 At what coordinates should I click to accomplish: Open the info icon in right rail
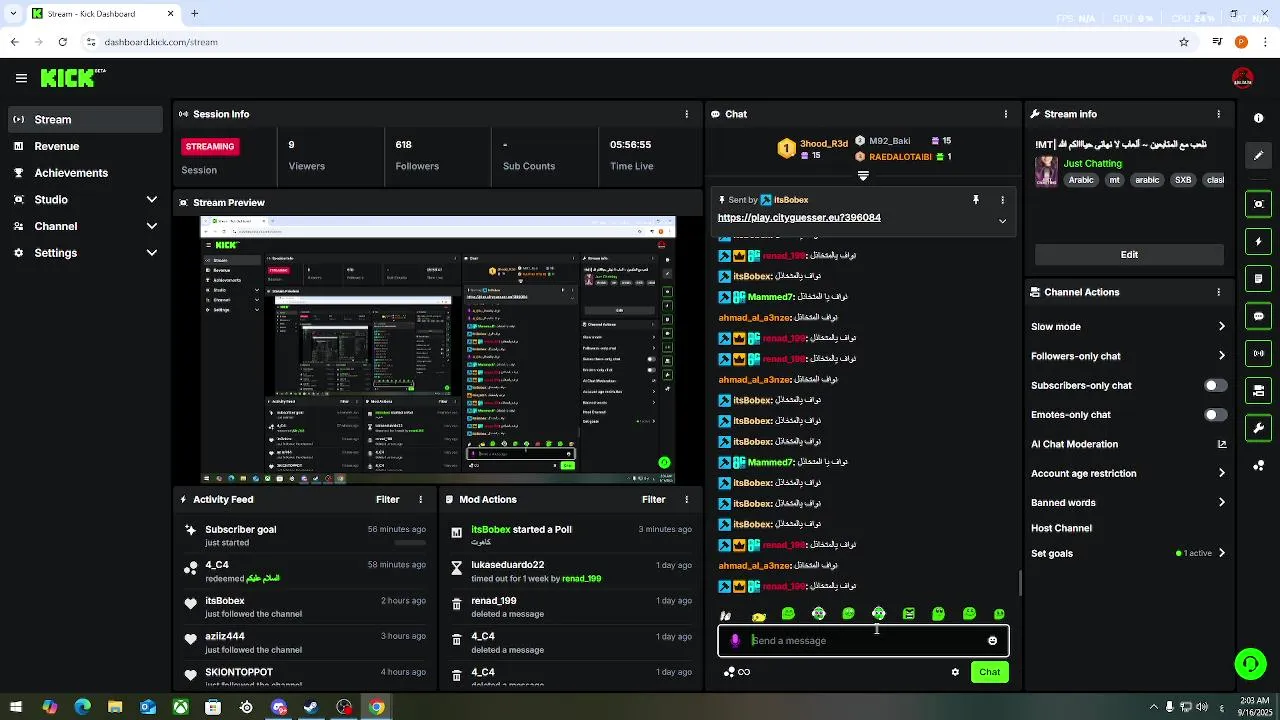pos(1258,118)
